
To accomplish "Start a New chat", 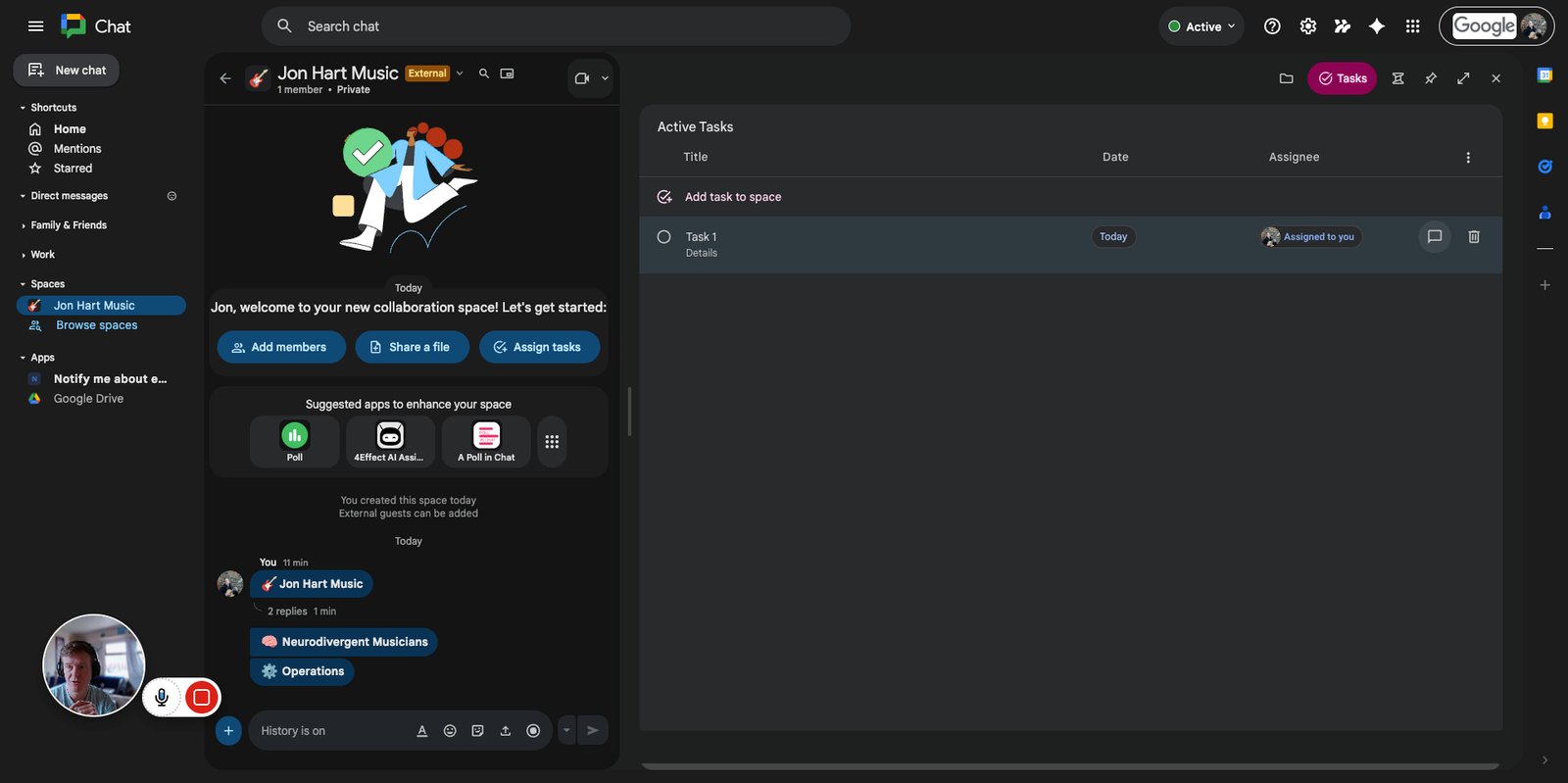I will pyautogui.click(x=67, y=70).
